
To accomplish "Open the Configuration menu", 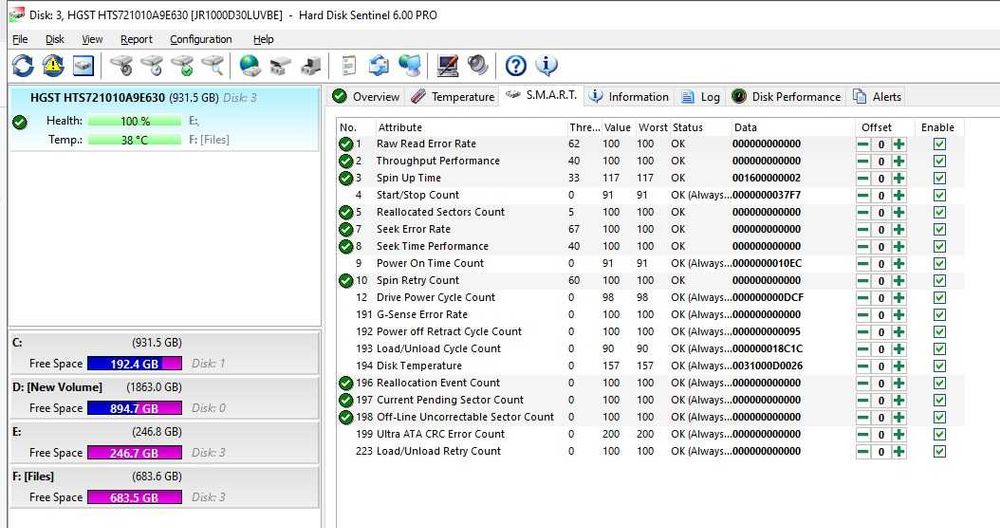I will click(x=201, y=39).
